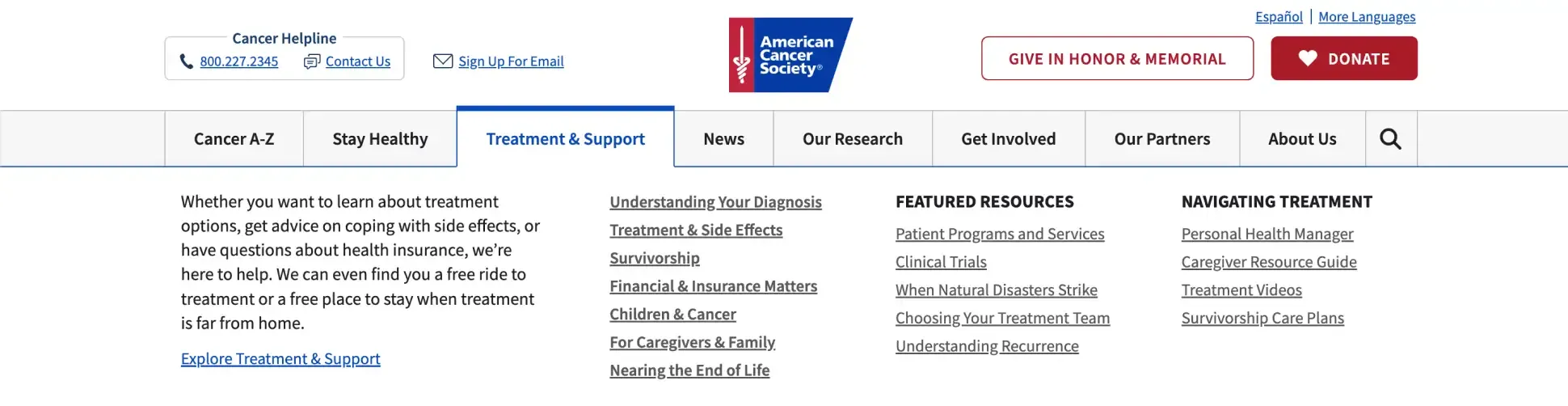The height and width of the screenshot is (406, 1568).
Task: Call helpline number 800.227.2345
Action: (x=239, y=61)
